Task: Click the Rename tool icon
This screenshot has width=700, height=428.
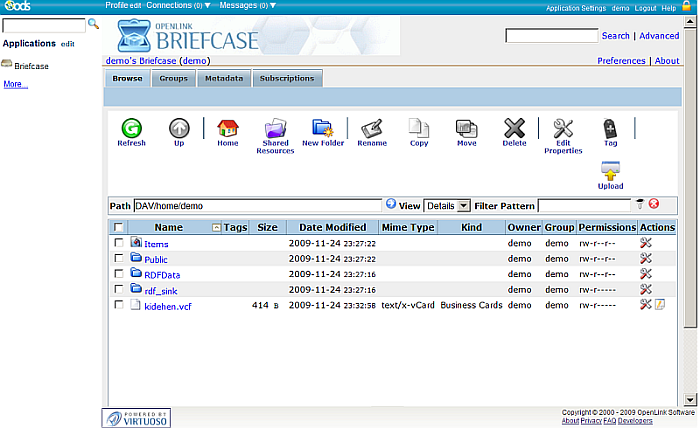Action: (372, 129)
